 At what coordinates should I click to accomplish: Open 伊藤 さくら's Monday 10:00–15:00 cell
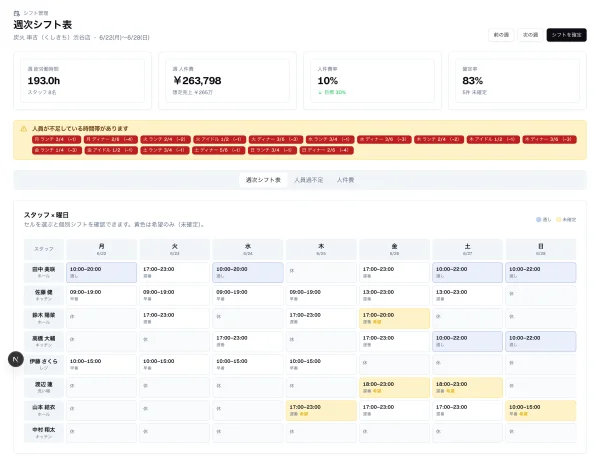click(101, 364)
